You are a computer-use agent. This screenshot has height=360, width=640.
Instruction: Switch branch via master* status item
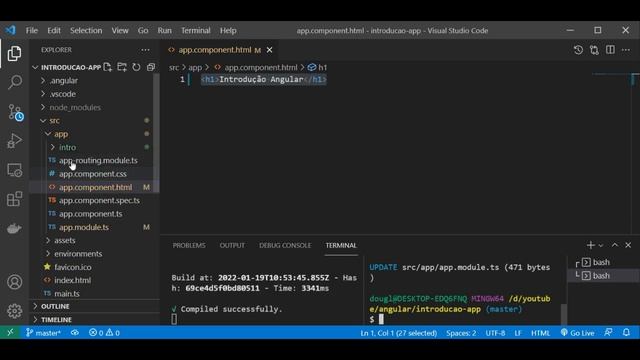tap(43, 333)
